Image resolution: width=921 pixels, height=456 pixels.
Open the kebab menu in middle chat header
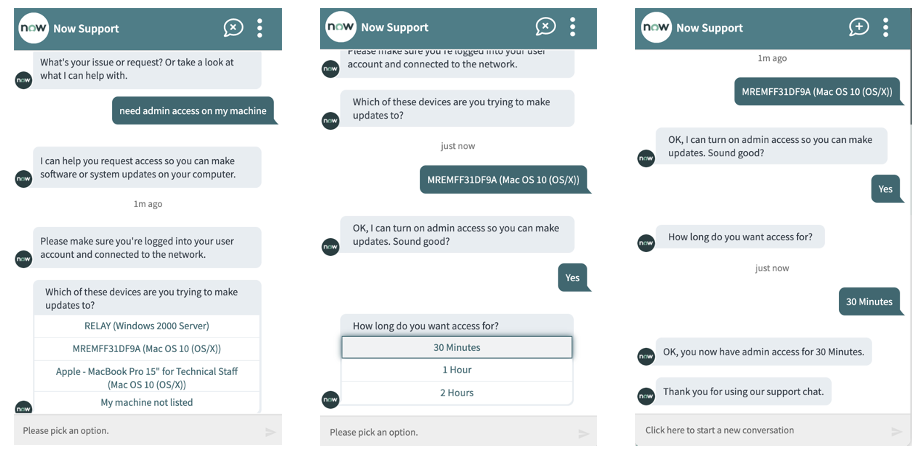[573, 27]
